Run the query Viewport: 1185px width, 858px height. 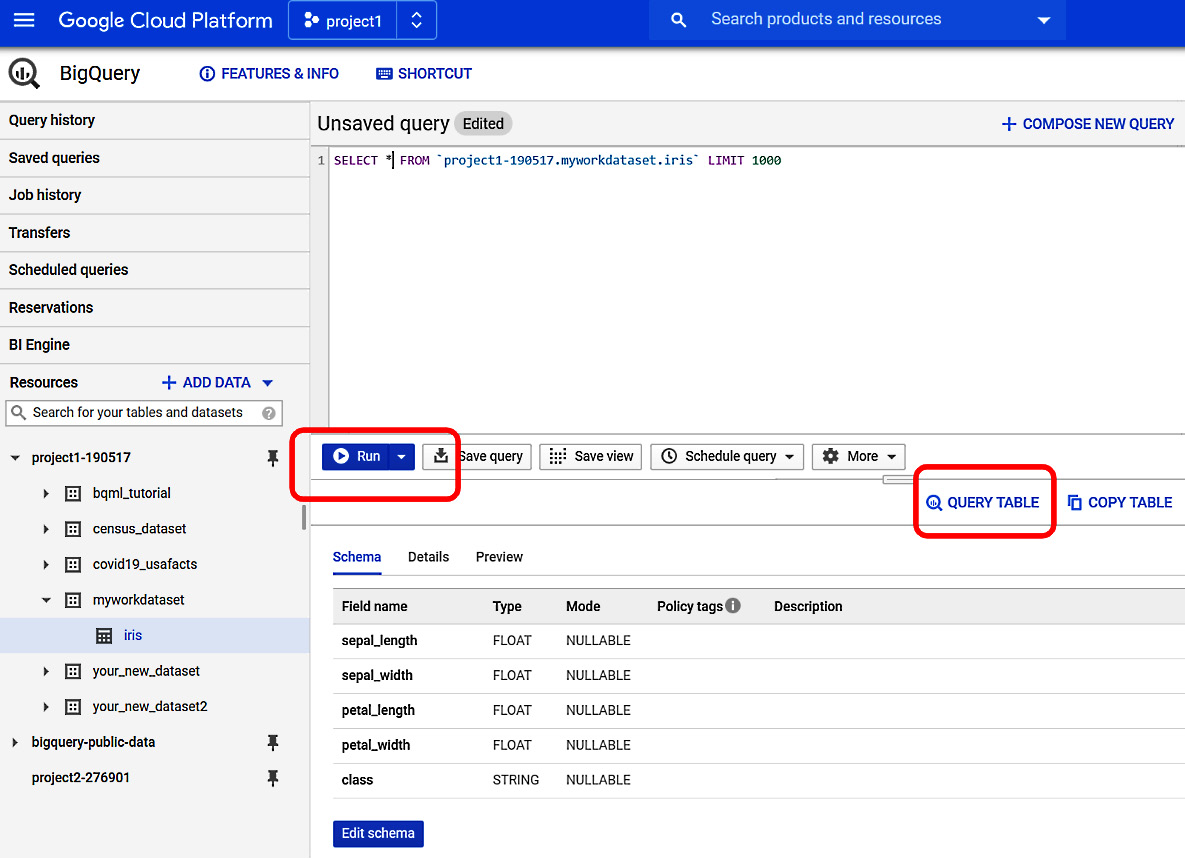point(356,457)
